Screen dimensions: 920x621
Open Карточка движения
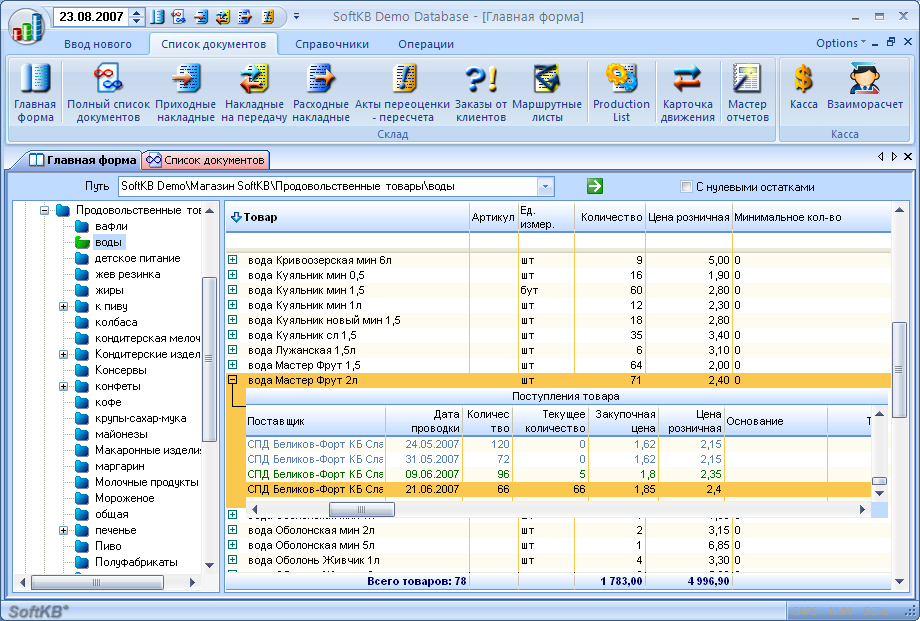[x=688, y=93]
